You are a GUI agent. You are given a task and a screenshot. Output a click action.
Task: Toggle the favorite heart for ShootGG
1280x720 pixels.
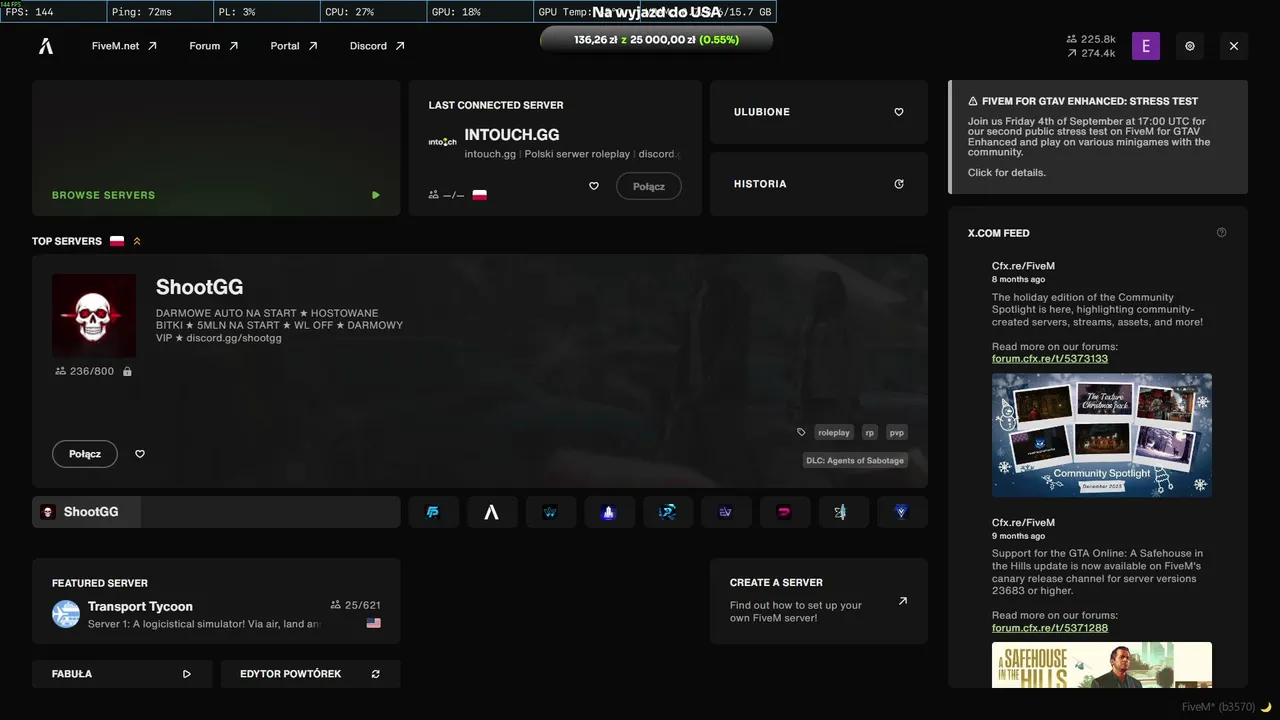pyautogui.click(x=140, y=454)
